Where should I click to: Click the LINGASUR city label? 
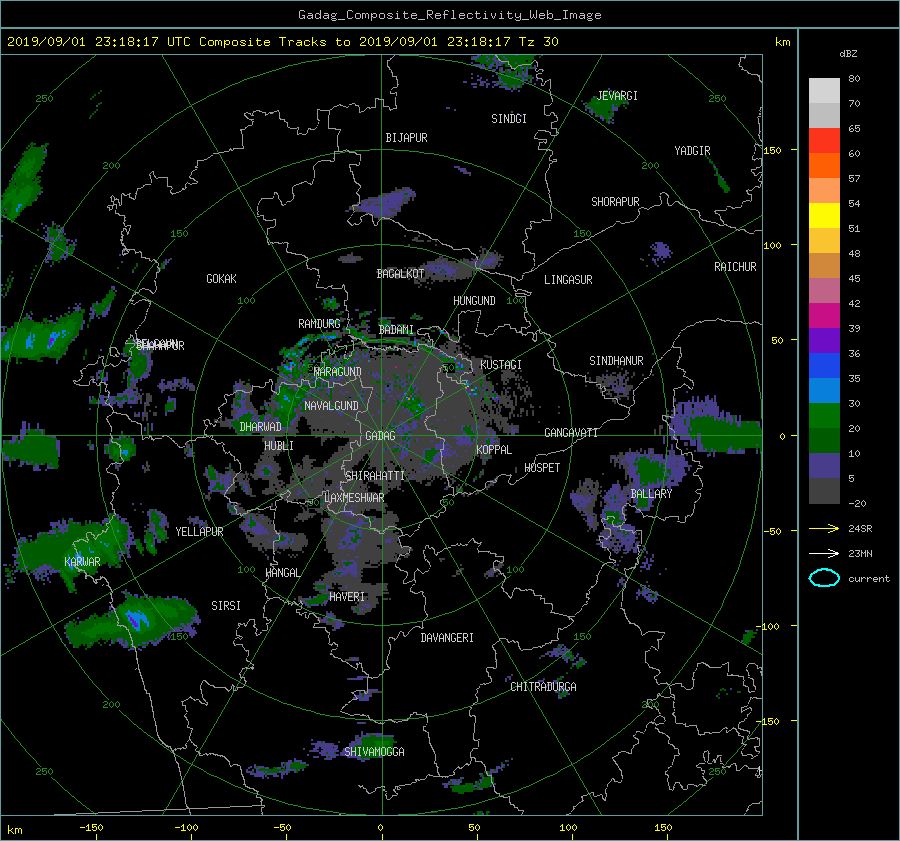click(568, 280)
